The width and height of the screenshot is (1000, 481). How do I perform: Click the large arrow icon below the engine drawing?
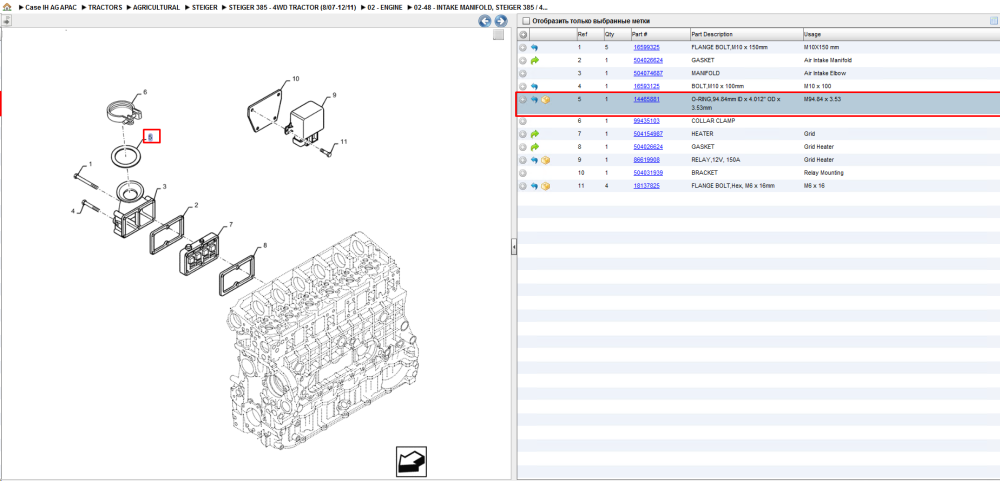click(x=410, y=461)
